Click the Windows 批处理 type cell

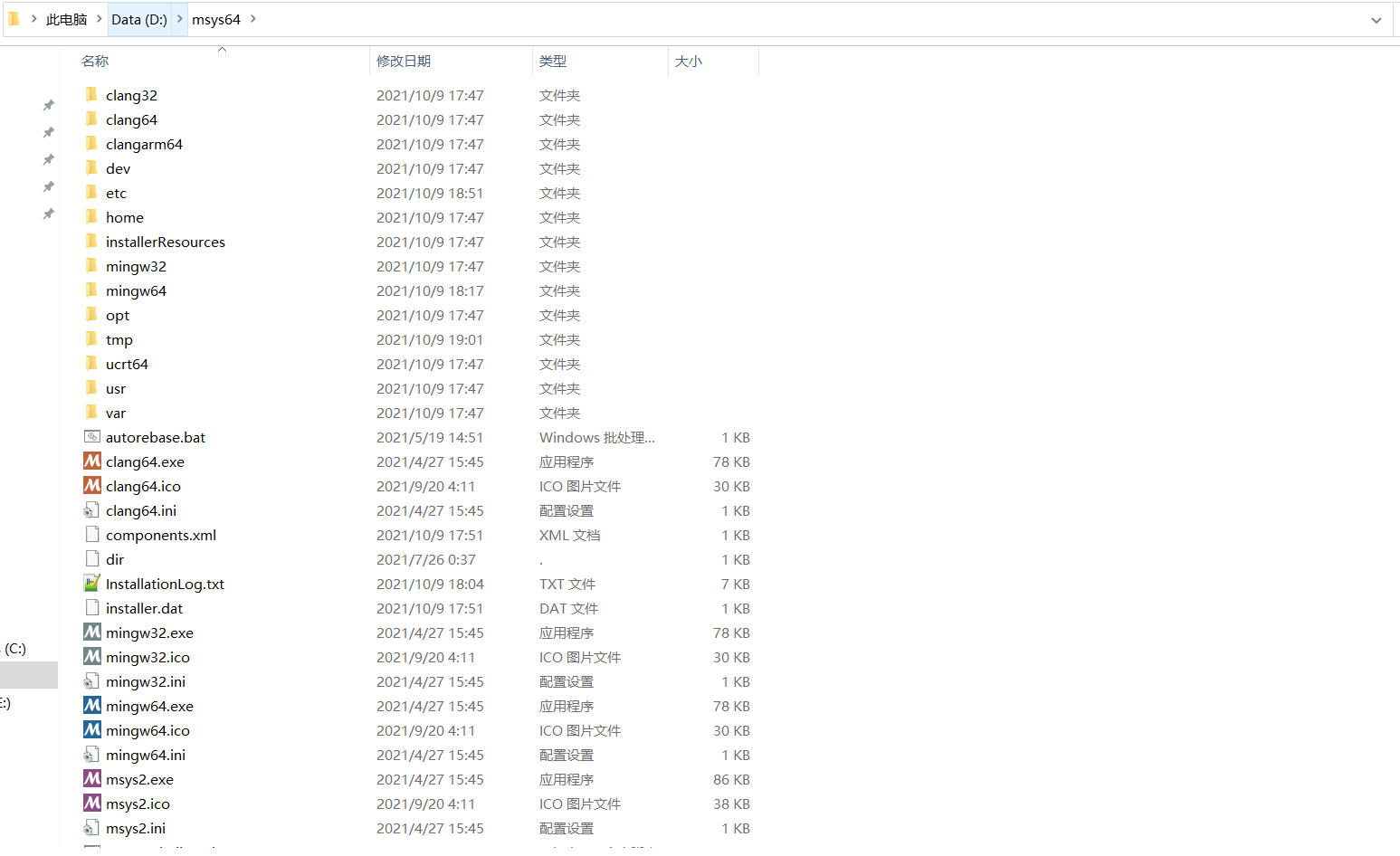pos(597,437)
